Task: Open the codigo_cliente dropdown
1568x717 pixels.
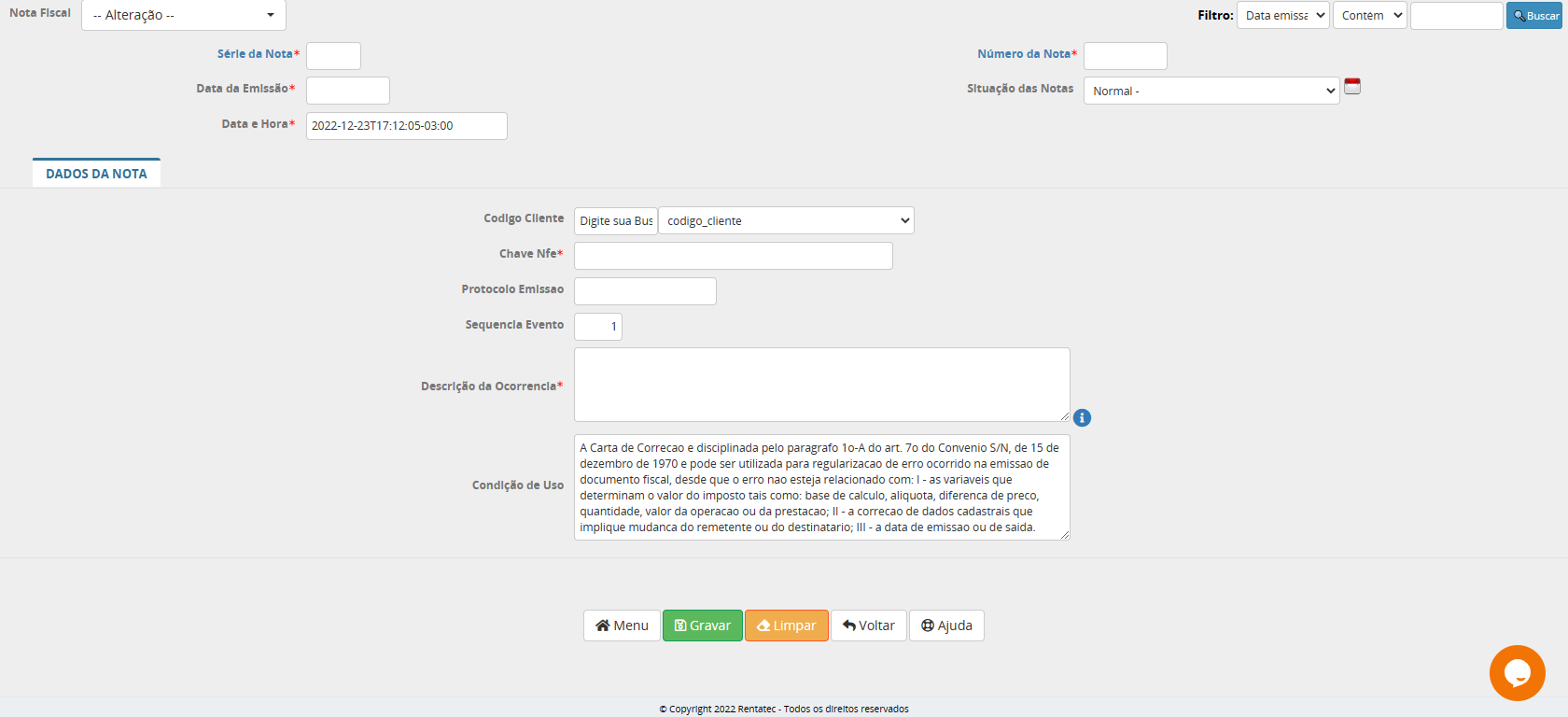Action: click(786, 220)
